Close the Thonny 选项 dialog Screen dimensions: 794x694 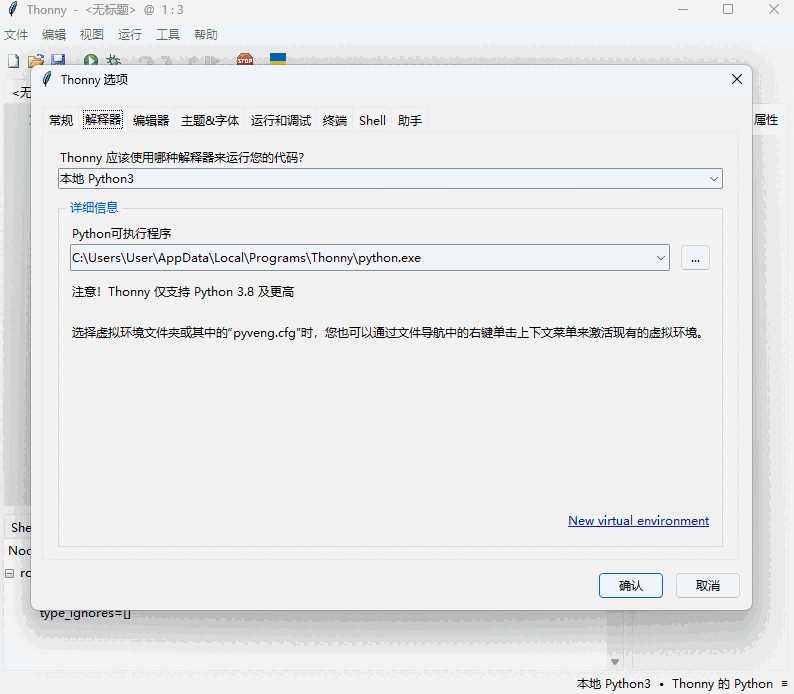(737, 79)
